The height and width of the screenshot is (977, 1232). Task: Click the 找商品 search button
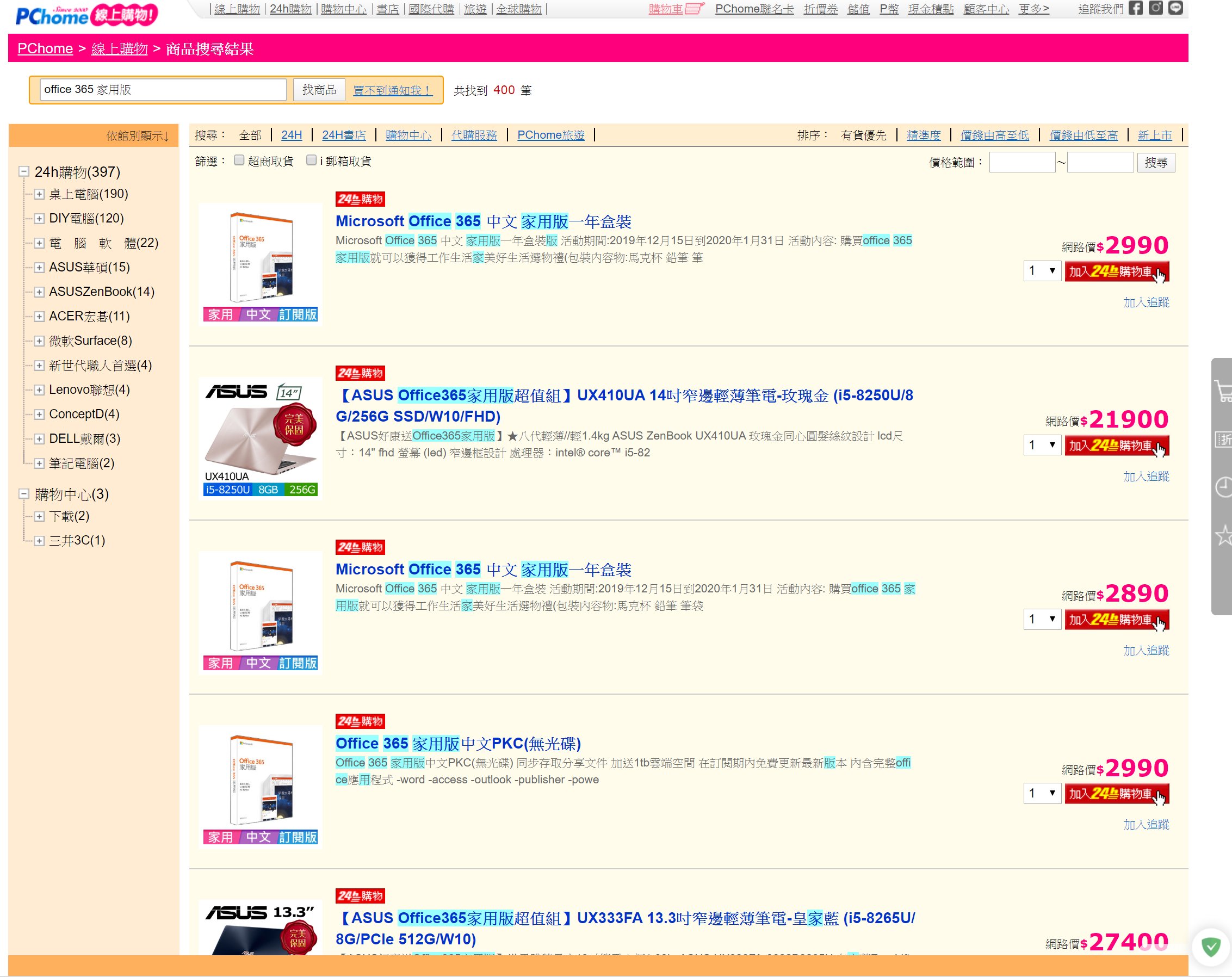pyautogui.click(x=319, y=90)
